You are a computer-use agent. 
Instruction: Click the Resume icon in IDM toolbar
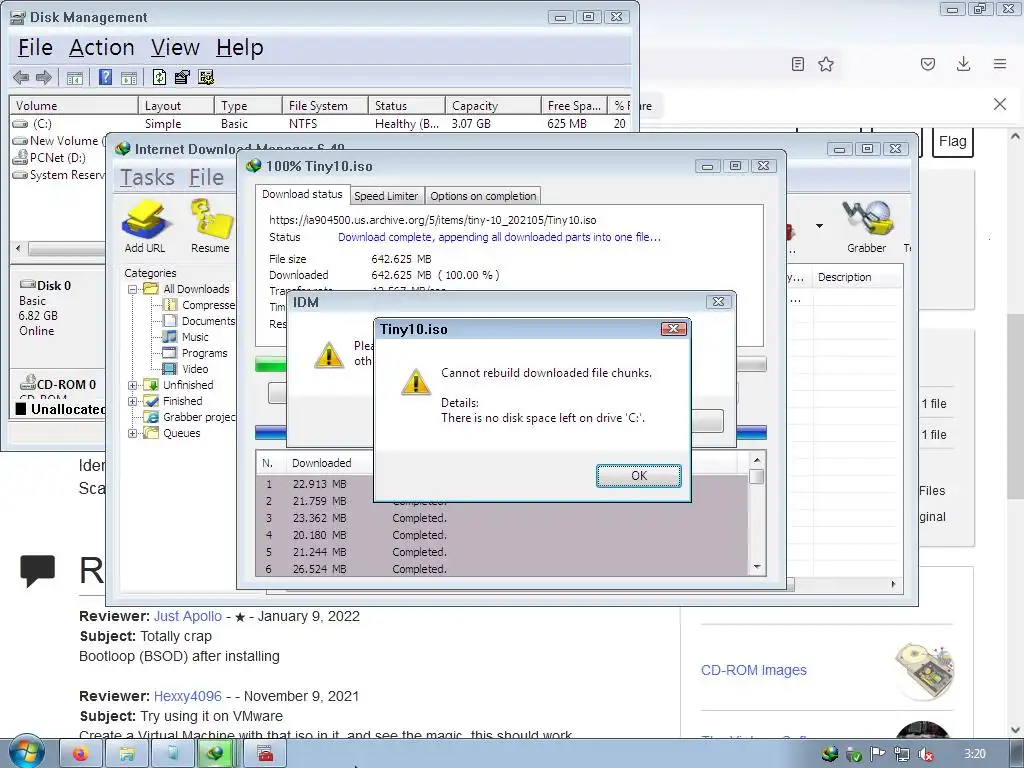point(210,226)
